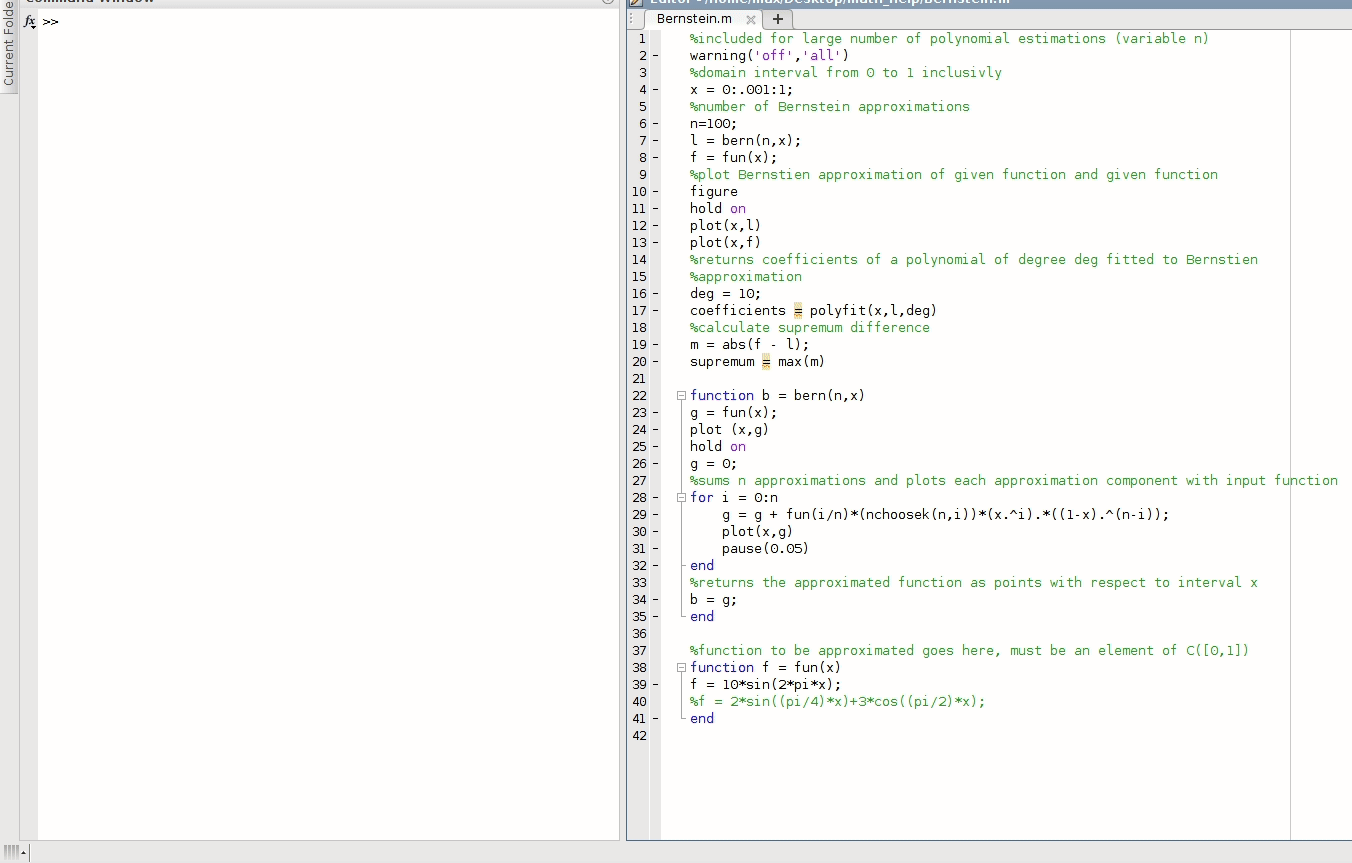Place cursor in "n=100;" line
Viewport: 1352px width, 863px height.
[x=713, y=123]
